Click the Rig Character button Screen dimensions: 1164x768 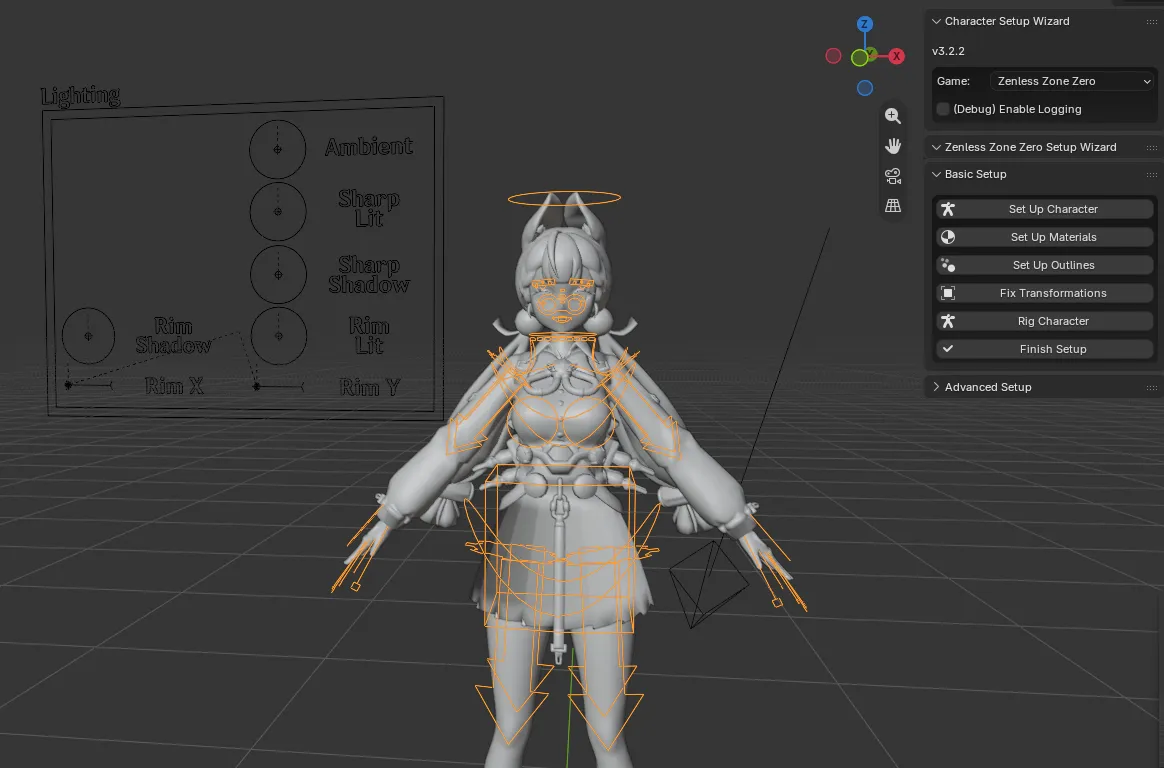(1044, 321)
